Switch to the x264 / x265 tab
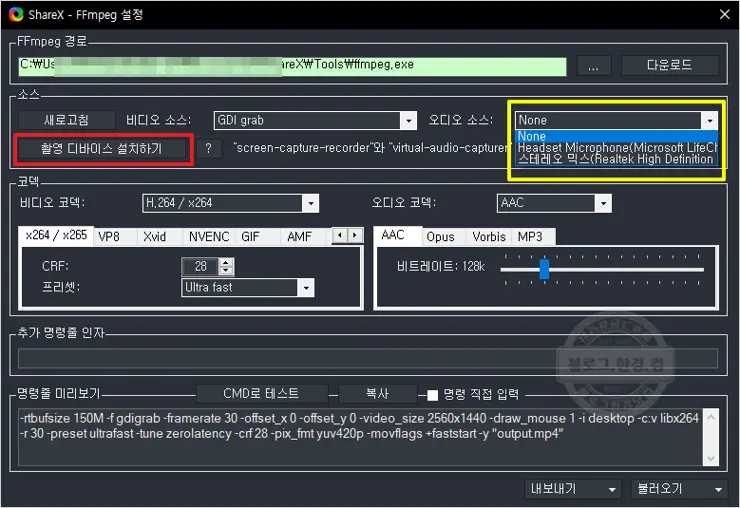Screen dimensions: 740x508 click(56, 235)
